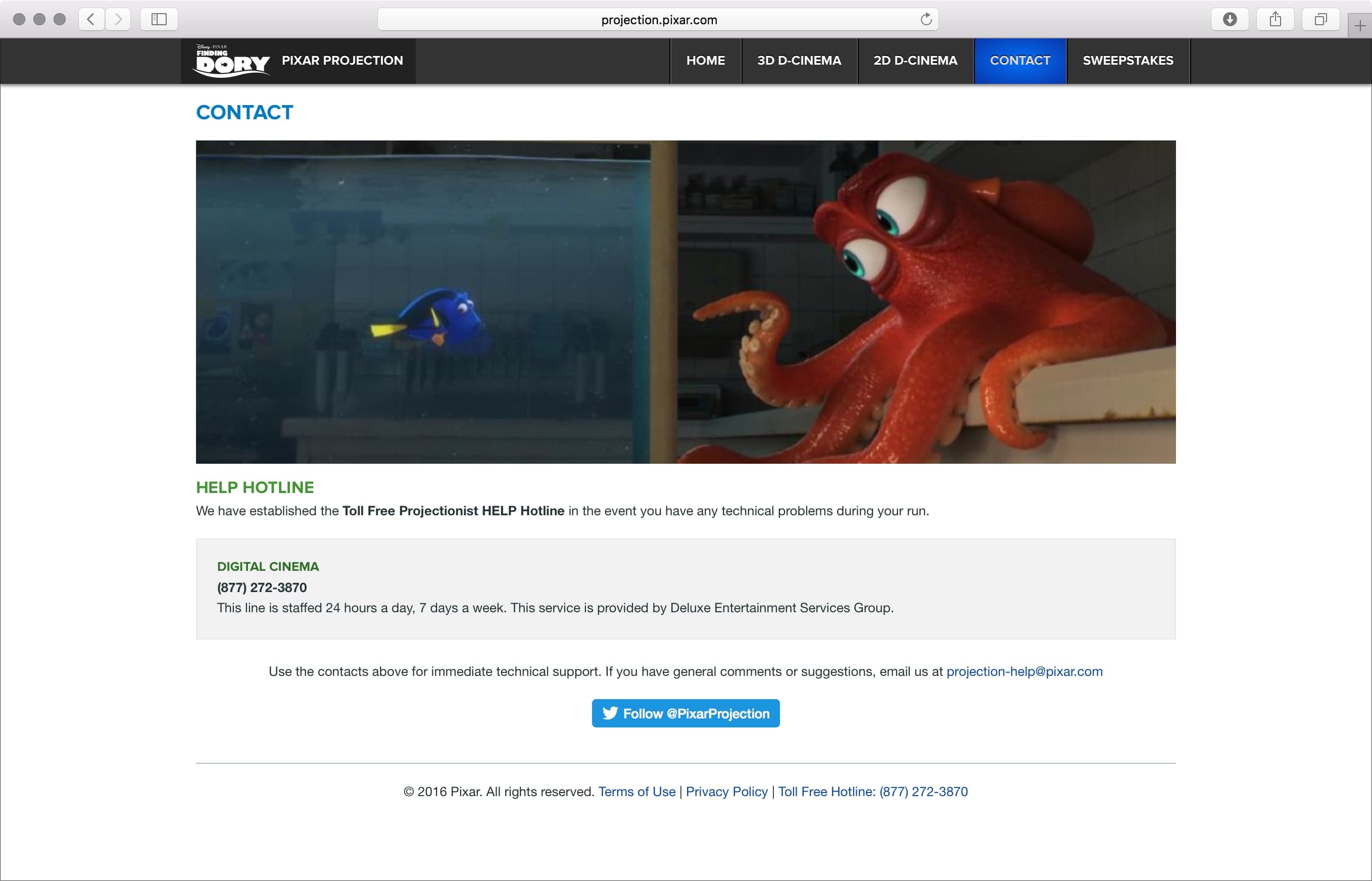The image size is (1372, 881).
Task: Toggle the Safari sidebar icon
Action: point(159,20)
